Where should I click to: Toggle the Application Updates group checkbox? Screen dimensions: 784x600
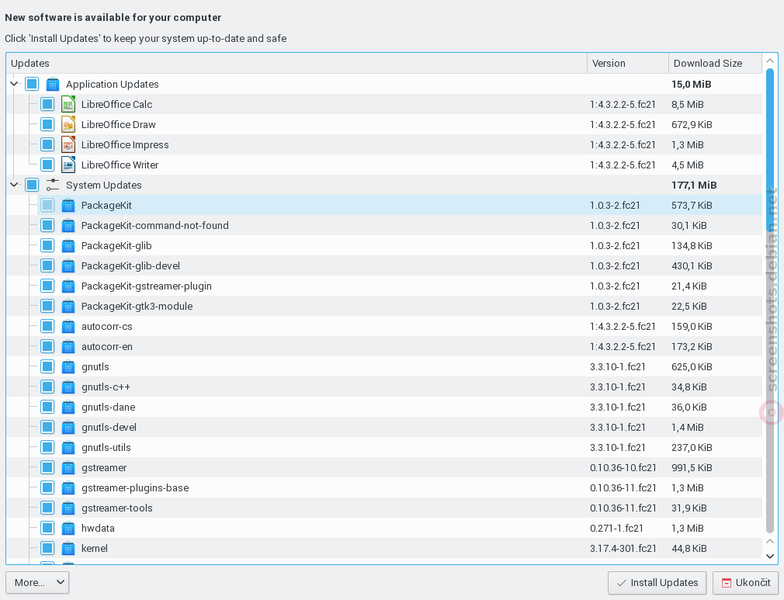coord(32,84)
